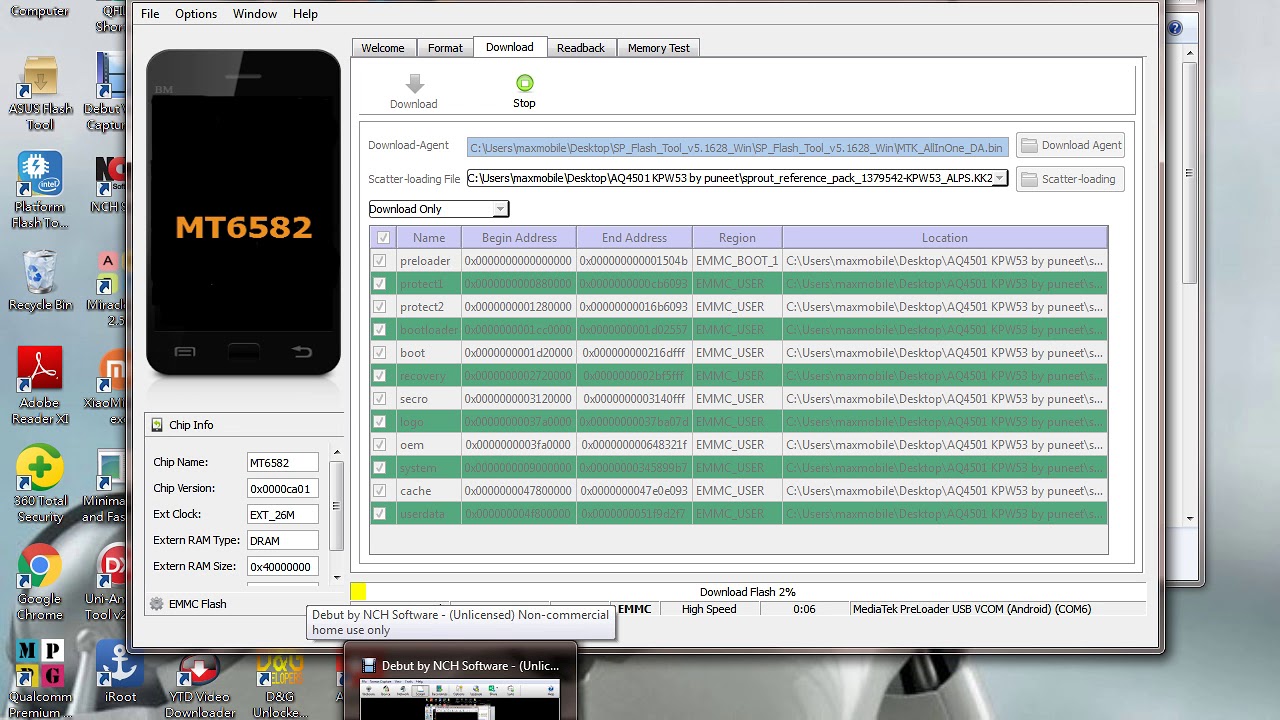Sort by the Begin Address column header
Viewport: 1280px width, 720px height.
point(519,238)
